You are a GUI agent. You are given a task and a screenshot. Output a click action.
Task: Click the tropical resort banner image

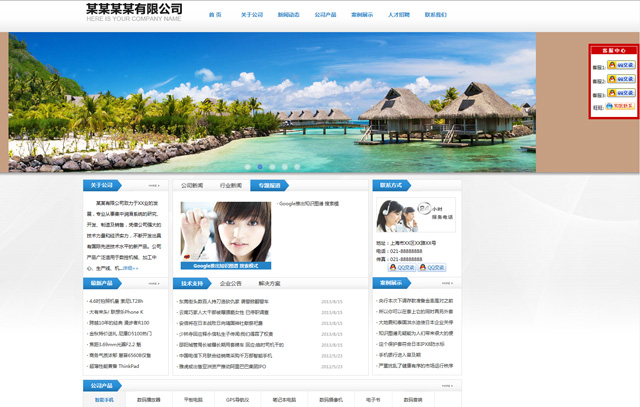[x=272, y=102]
